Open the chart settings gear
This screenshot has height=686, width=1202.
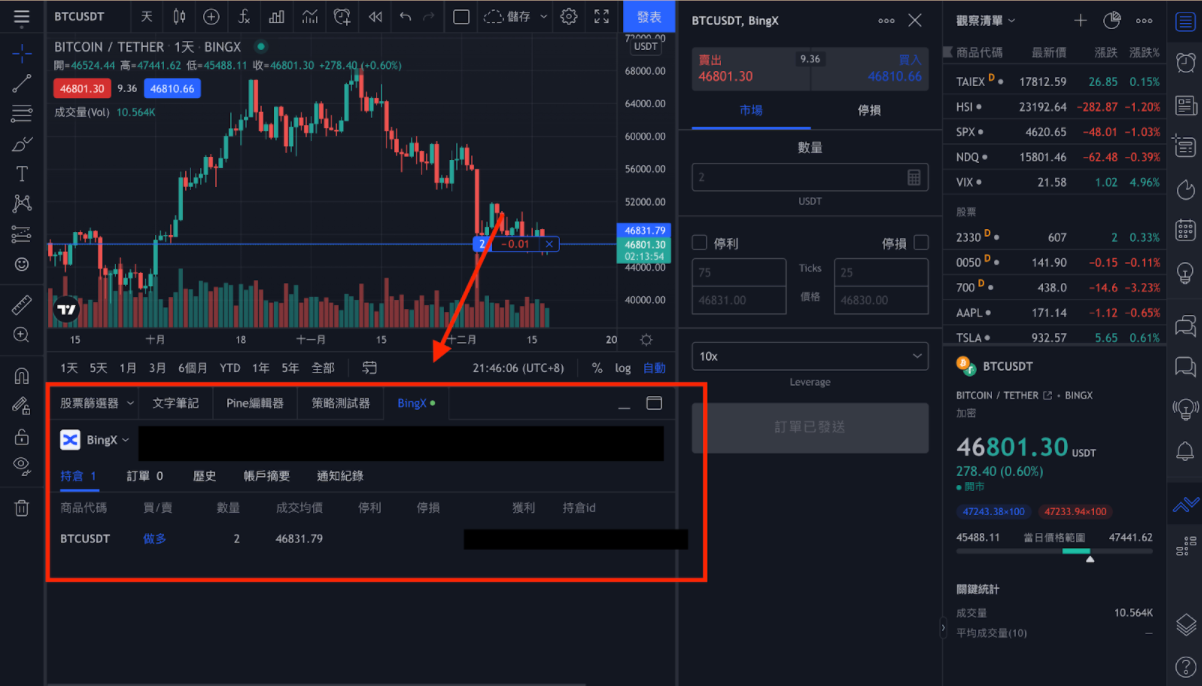(569, 17)
